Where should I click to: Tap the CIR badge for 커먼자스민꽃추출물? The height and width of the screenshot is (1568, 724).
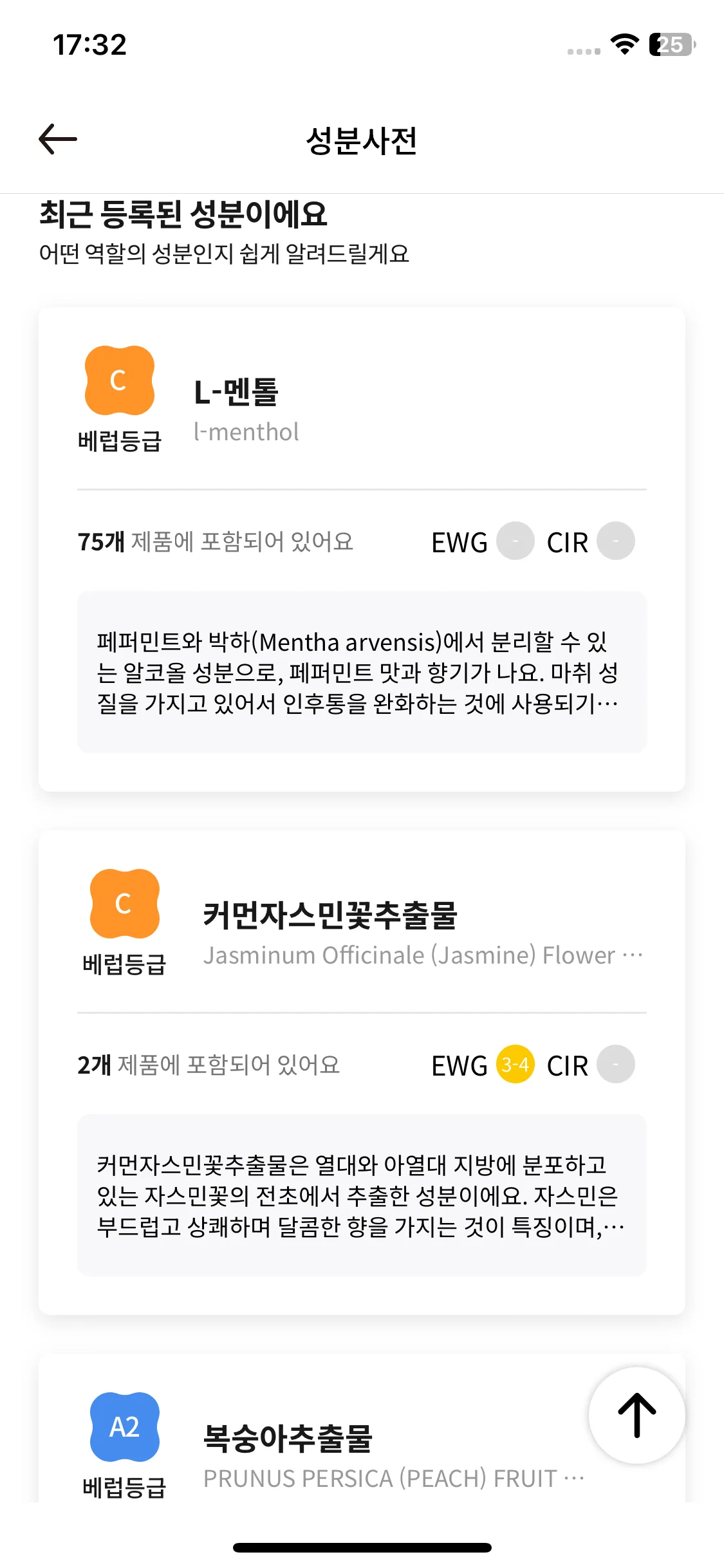[x=615, y=1064]
